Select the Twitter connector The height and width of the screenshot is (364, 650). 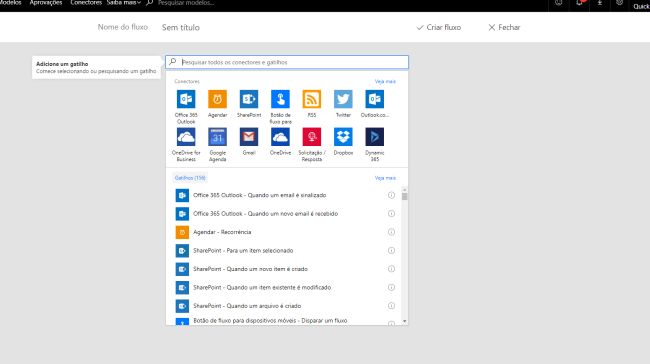(x=343, y=99)
